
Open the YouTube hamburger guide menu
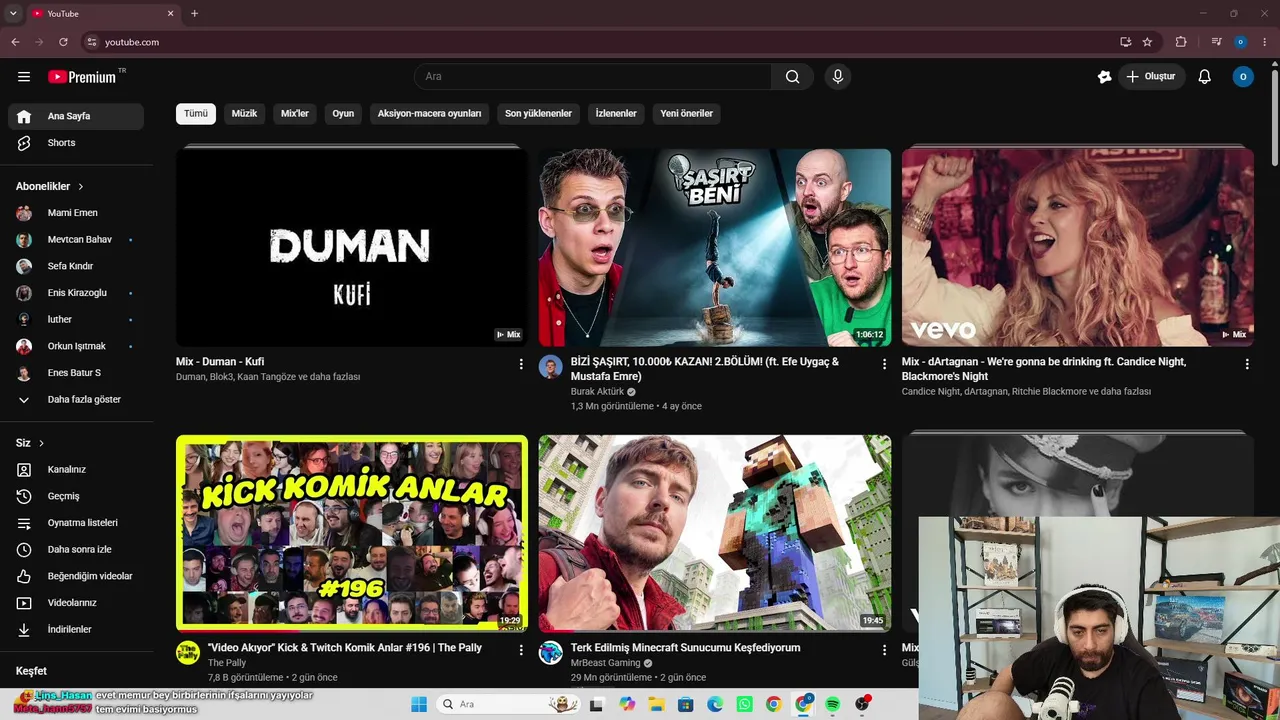pyautogui.click(x=24, y=77)
